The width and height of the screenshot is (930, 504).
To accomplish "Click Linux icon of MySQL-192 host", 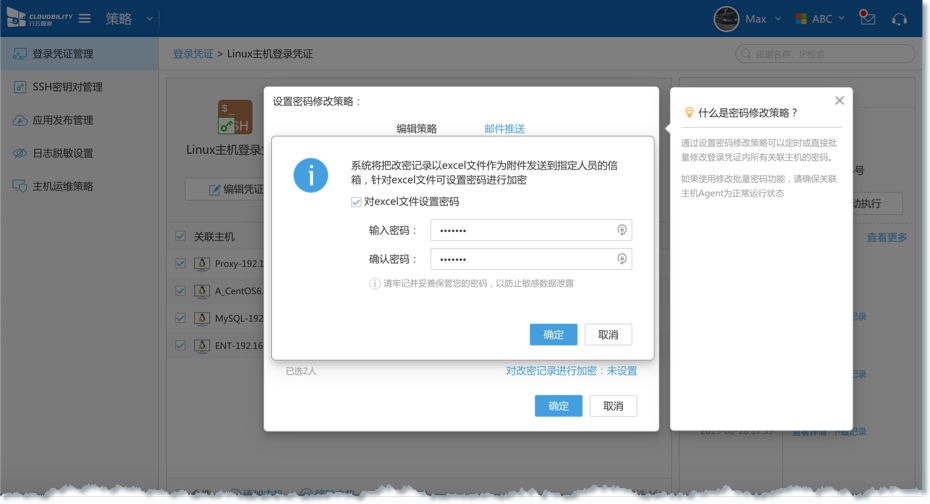I will (202, 318).
